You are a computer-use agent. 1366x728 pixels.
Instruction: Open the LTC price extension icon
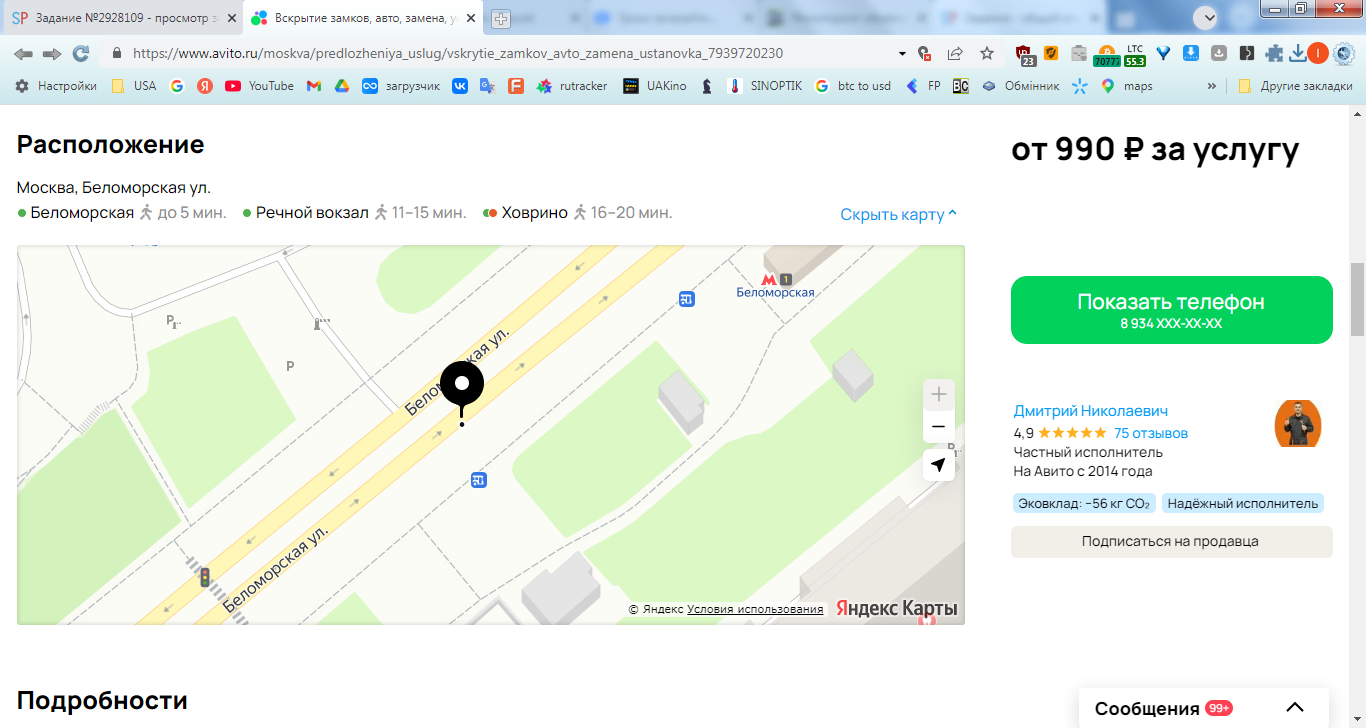point(1135,55)
